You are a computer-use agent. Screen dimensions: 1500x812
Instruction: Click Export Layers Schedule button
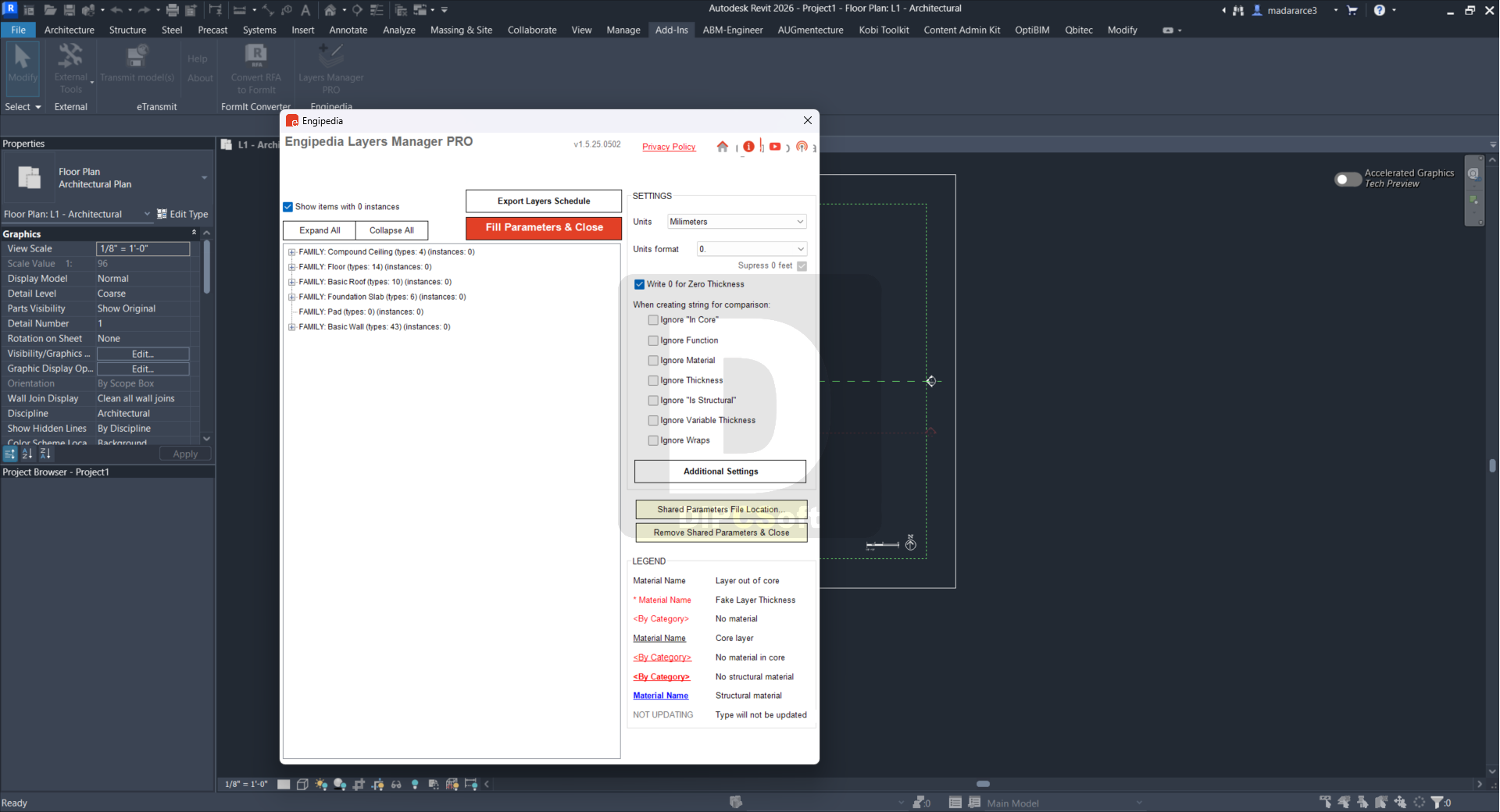(x=544, y=201)
